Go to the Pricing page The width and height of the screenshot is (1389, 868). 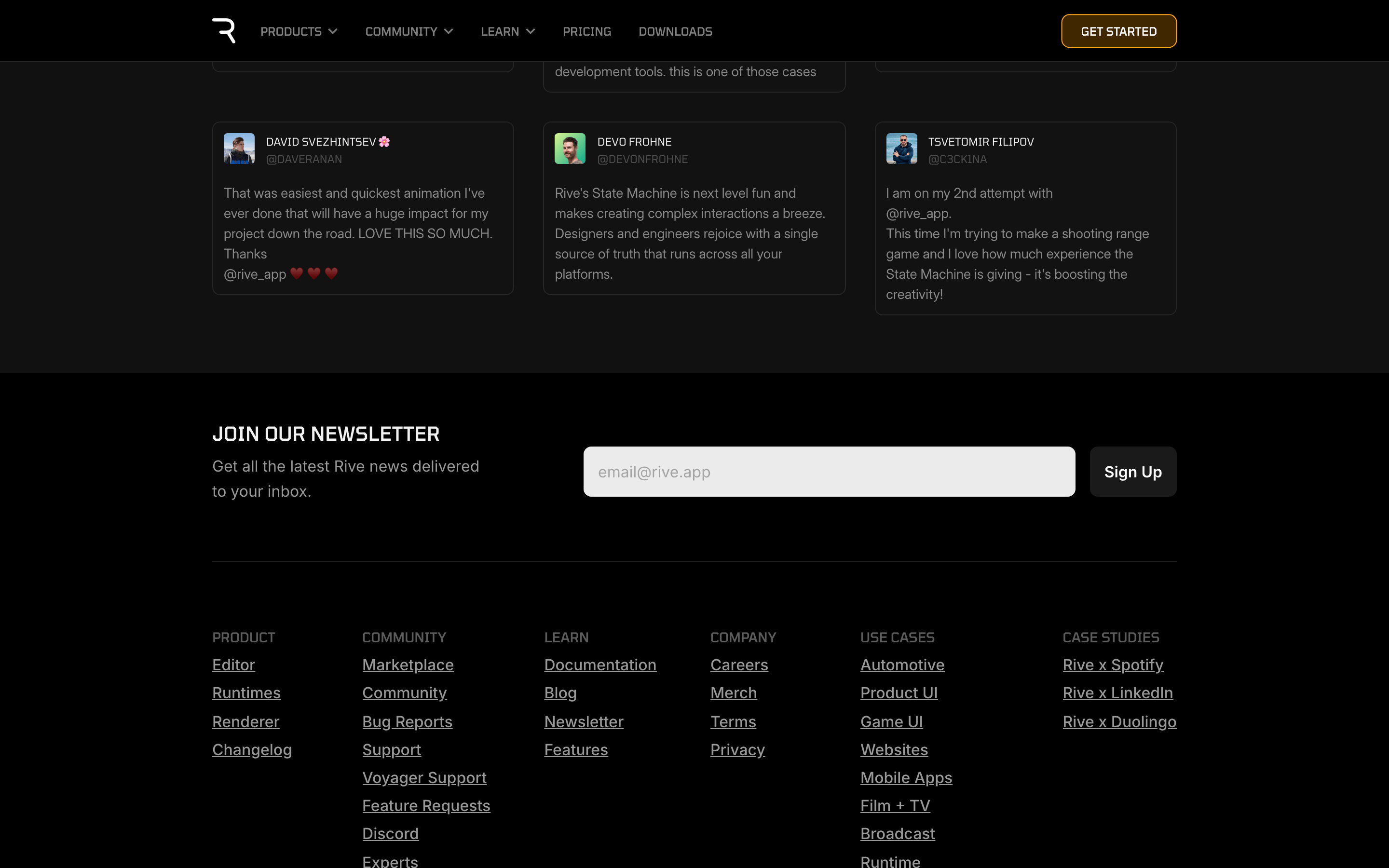(586, 31)
